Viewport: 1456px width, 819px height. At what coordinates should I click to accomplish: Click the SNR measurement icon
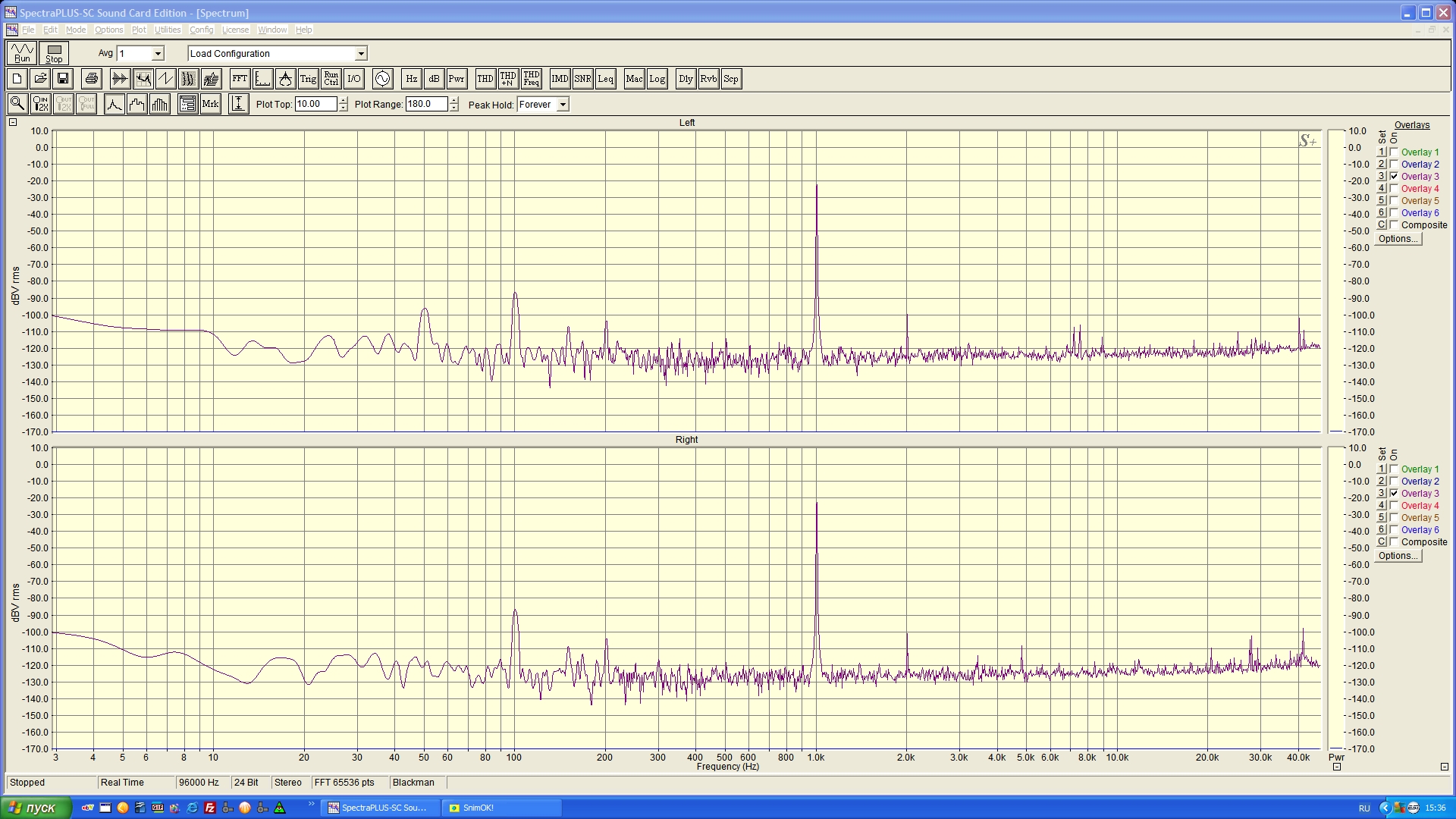point(582,79)
